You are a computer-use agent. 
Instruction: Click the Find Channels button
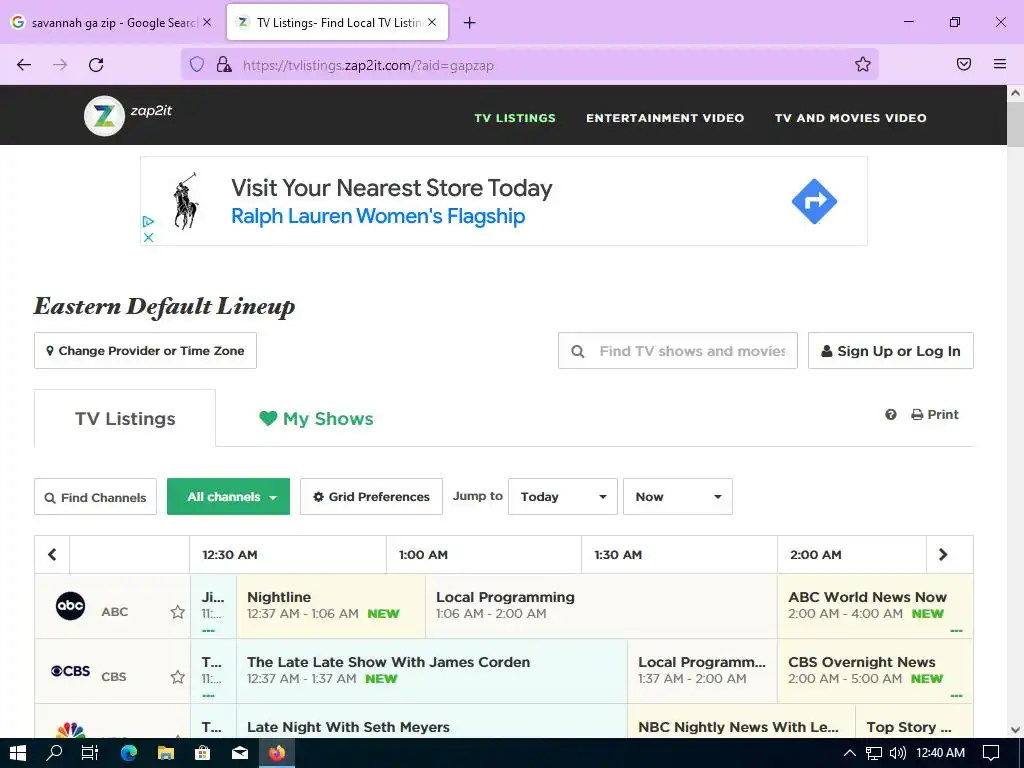coord(95,497)
